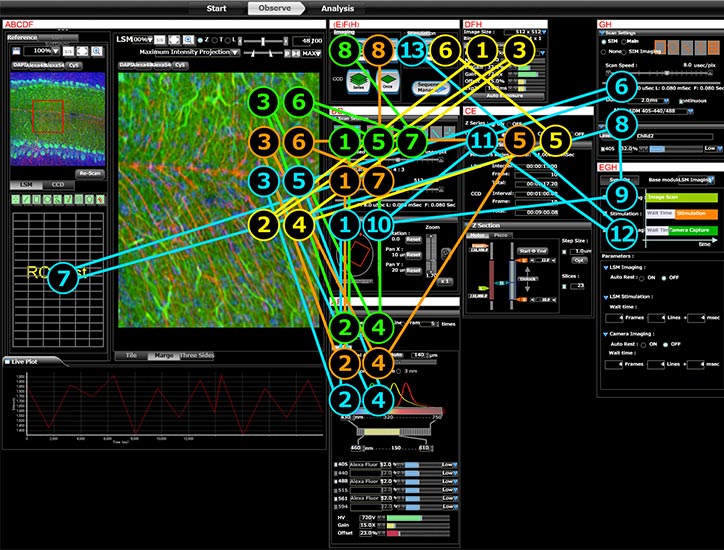
Task: Click the joystick icon beside Zoom slider
Action: 446,253
